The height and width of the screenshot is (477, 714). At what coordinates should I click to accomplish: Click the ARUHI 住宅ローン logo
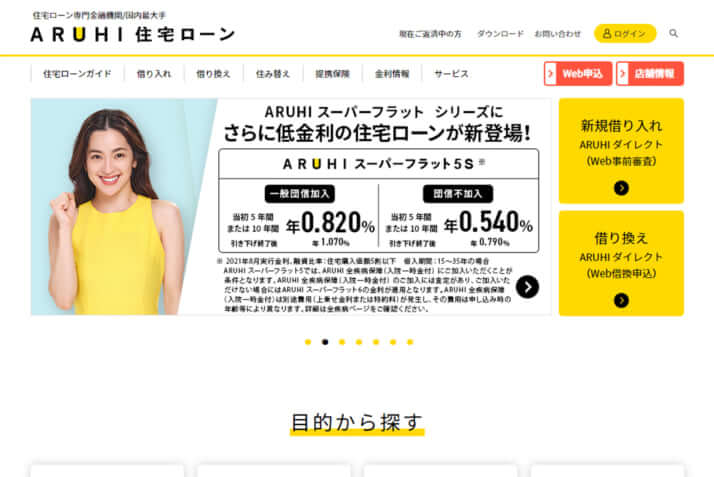tap(133, 35)
